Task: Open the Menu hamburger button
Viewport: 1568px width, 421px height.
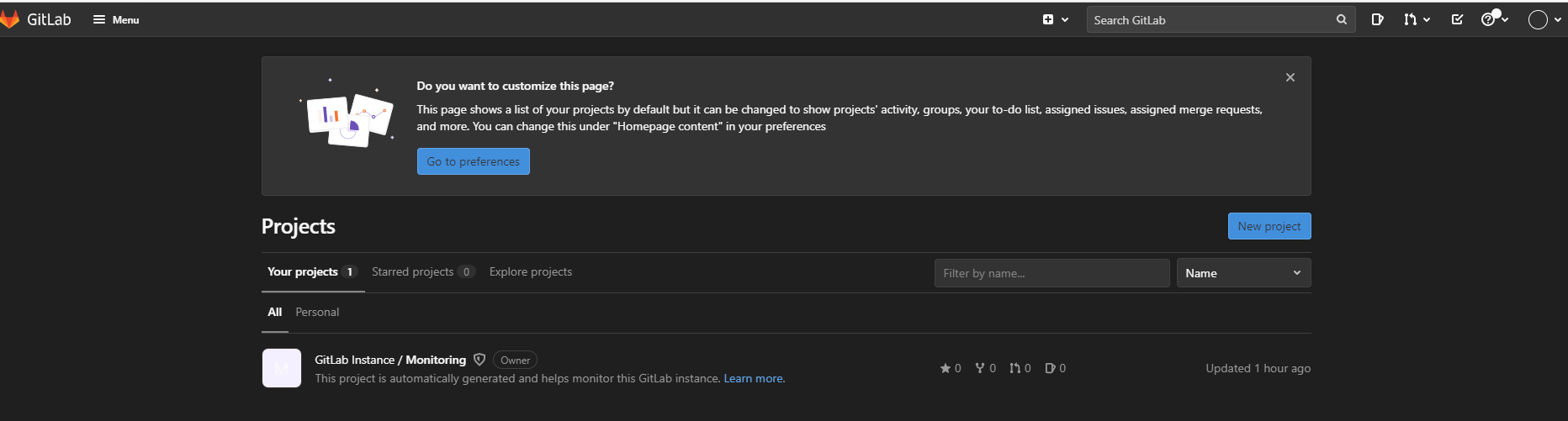Action: coord(116,19)
